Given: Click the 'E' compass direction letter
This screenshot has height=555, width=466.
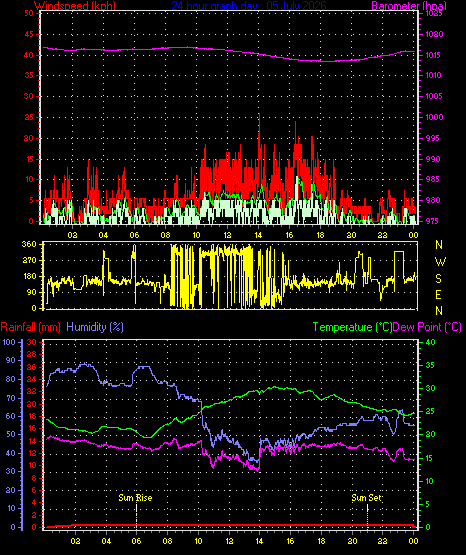Looking at the screenshot, I should point(438,295).
